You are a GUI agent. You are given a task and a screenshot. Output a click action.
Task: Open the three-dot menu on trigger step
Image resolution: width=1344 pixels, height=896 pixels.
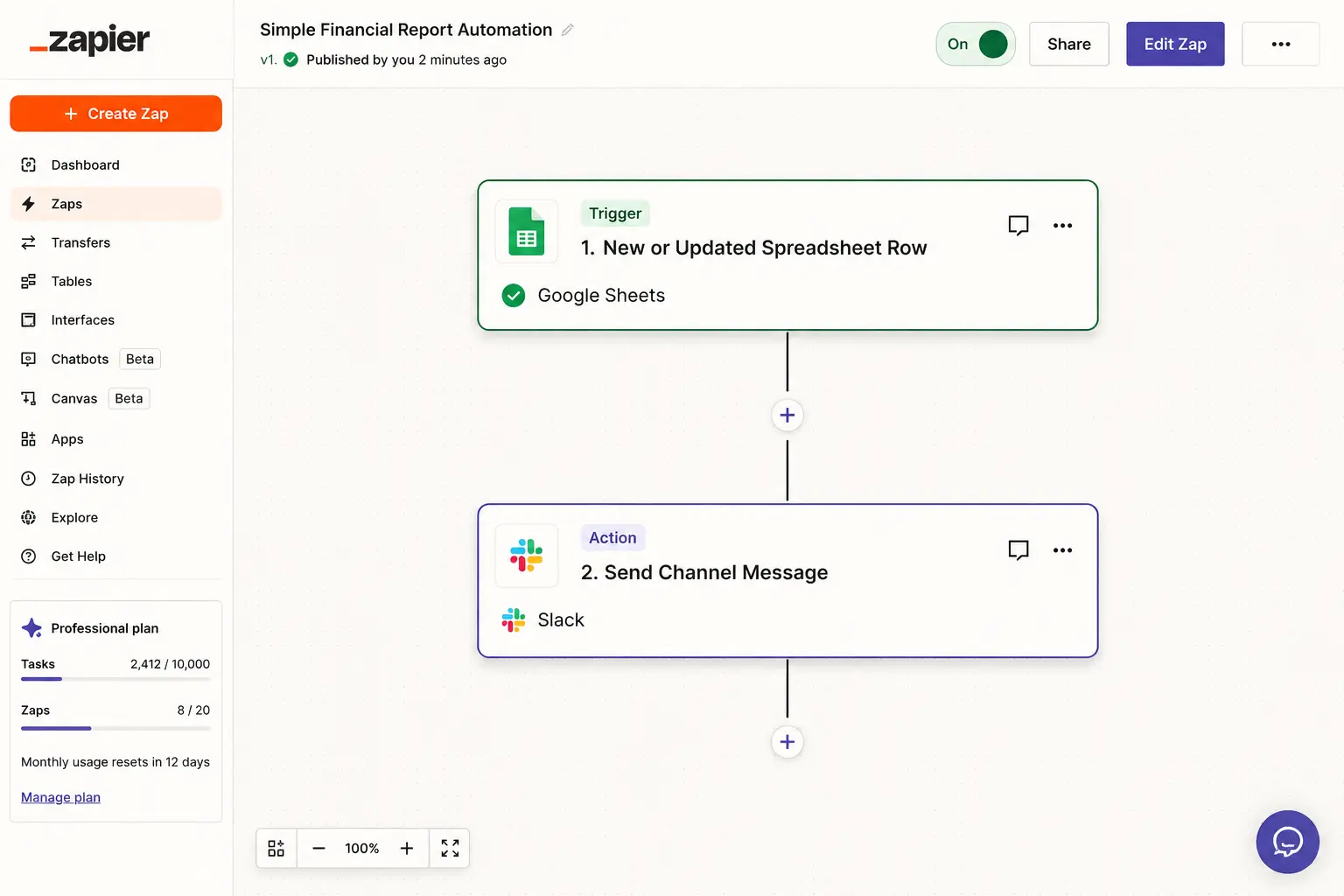coord(1062,226)
